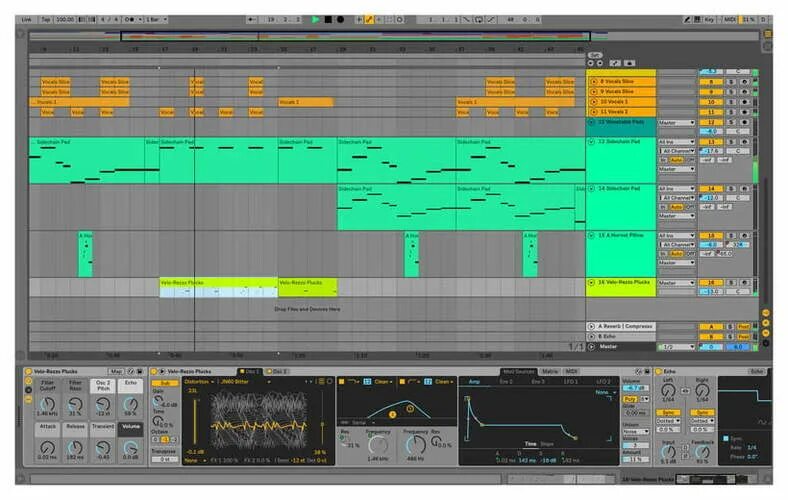Switch to Session view selector icon
The image size is (788, 500).
767,47
